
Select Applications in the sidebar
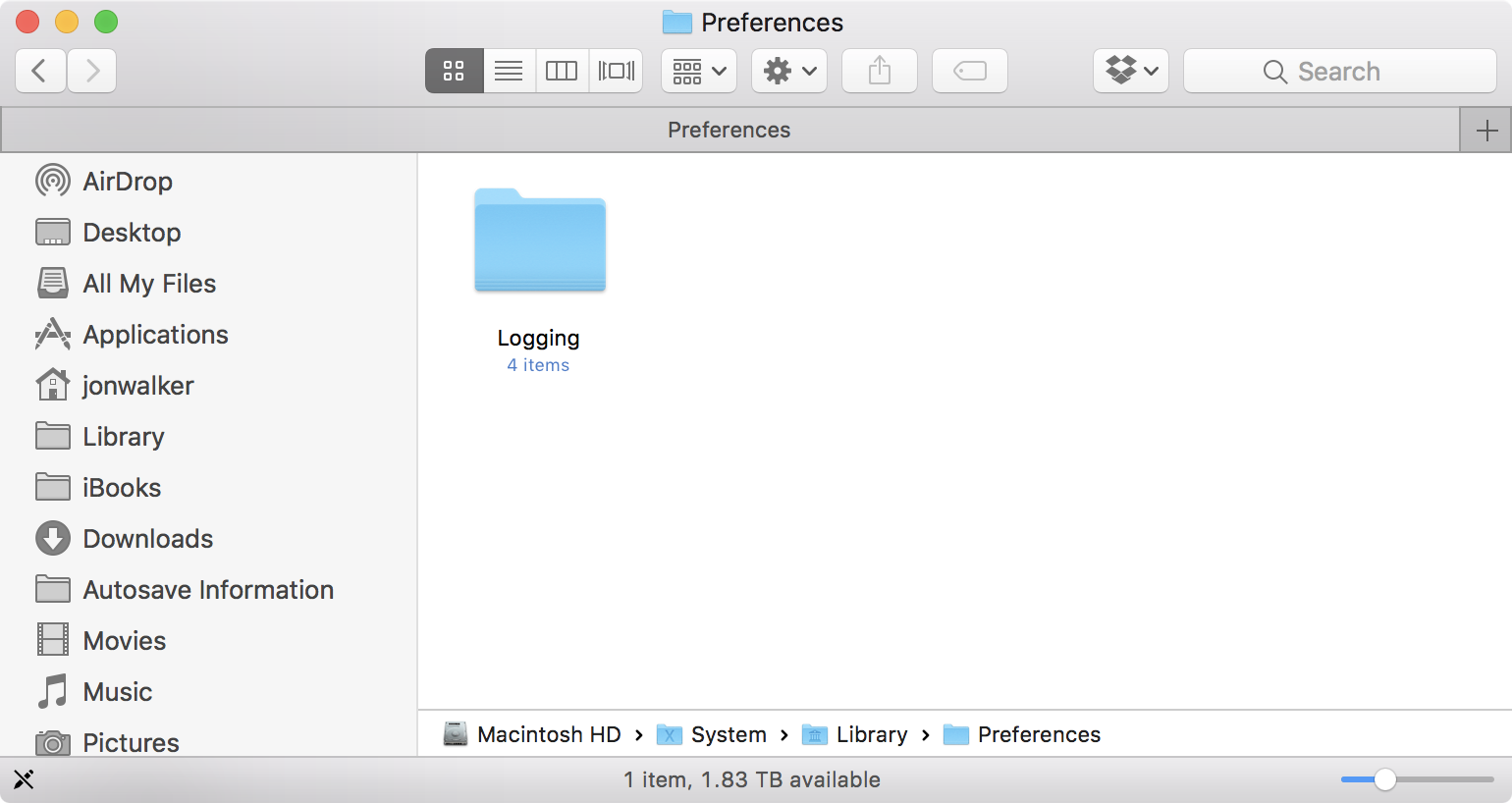coord(154,334)
